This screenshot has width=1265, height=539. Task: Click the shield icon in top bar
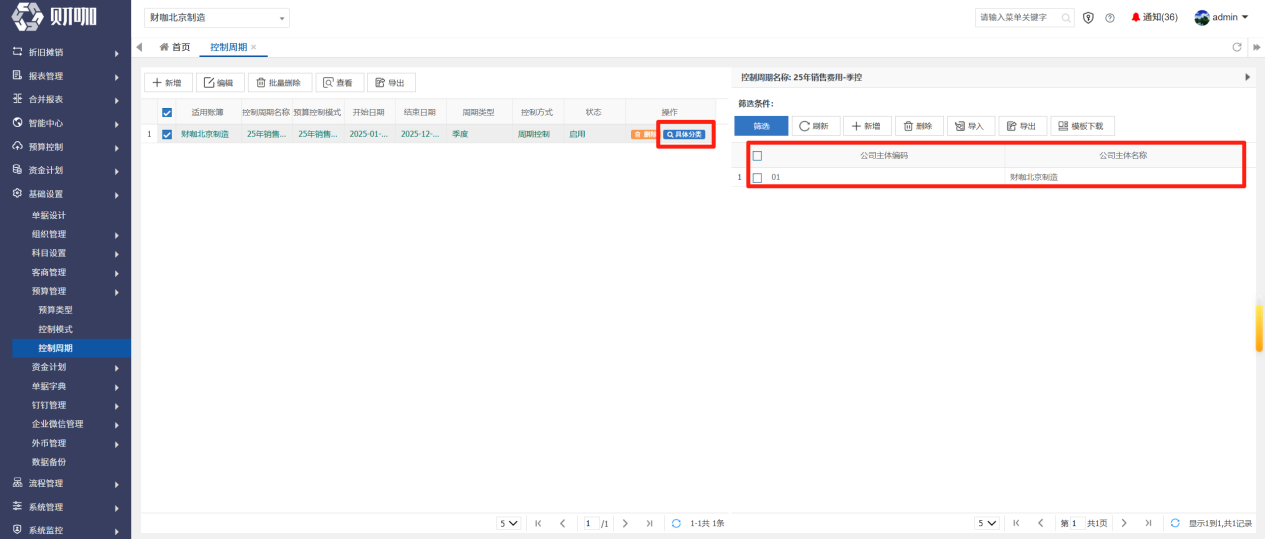click(x=1088, y=18)
